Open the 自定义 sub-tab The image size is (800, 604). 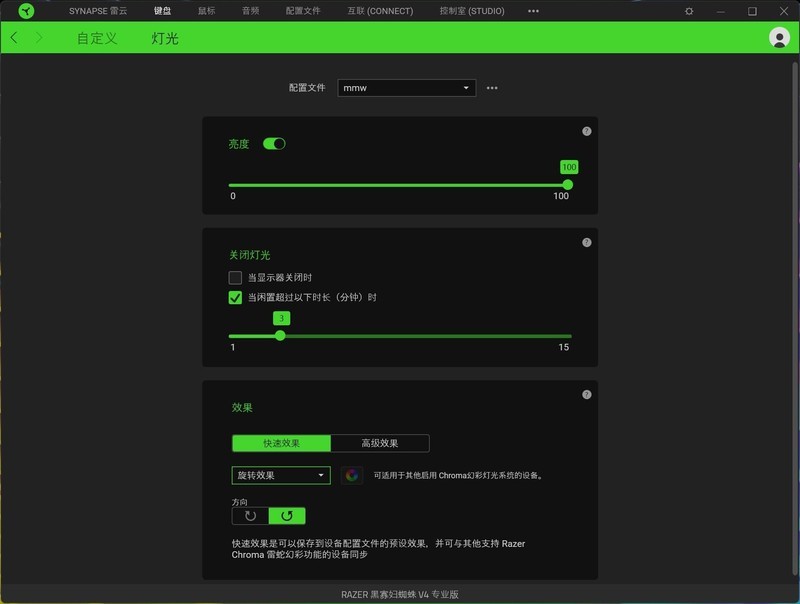pyautogui.click(x=97, y=38)
